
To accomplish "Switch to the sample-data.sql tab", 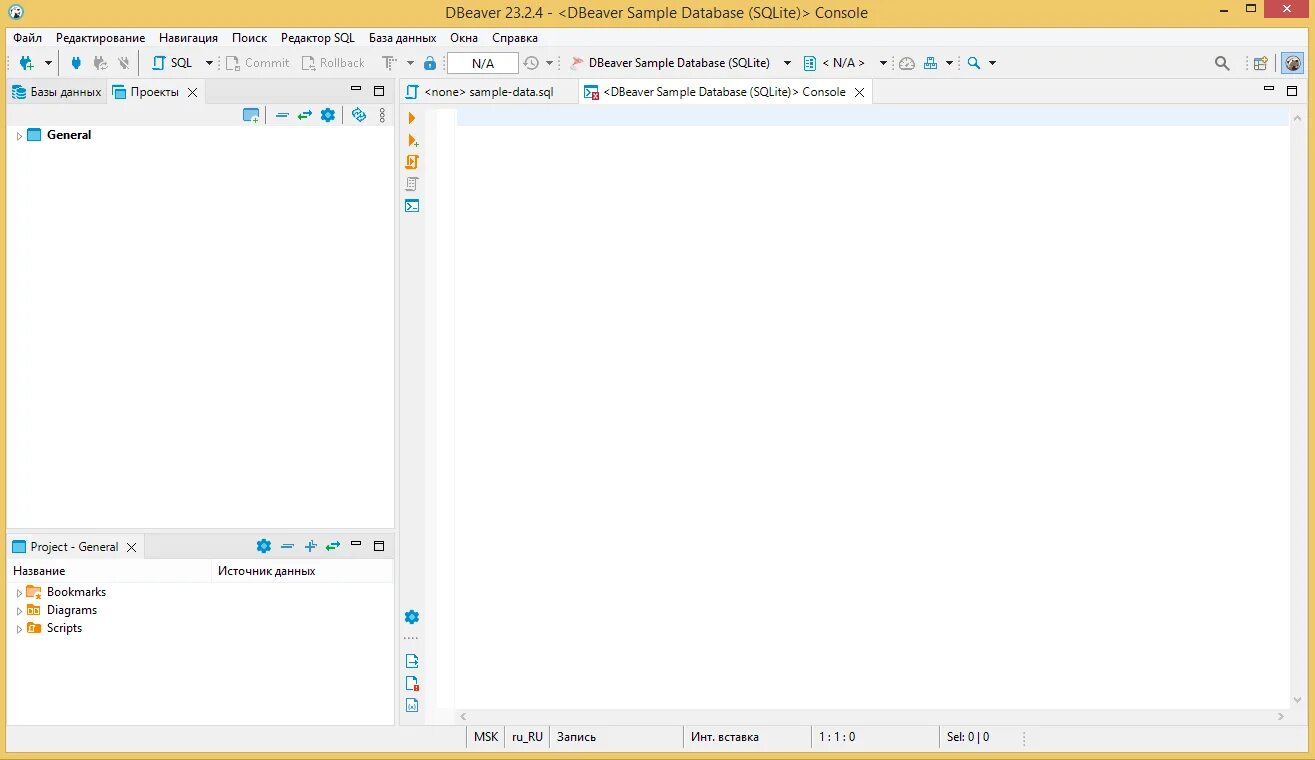I will pos(478,92).
